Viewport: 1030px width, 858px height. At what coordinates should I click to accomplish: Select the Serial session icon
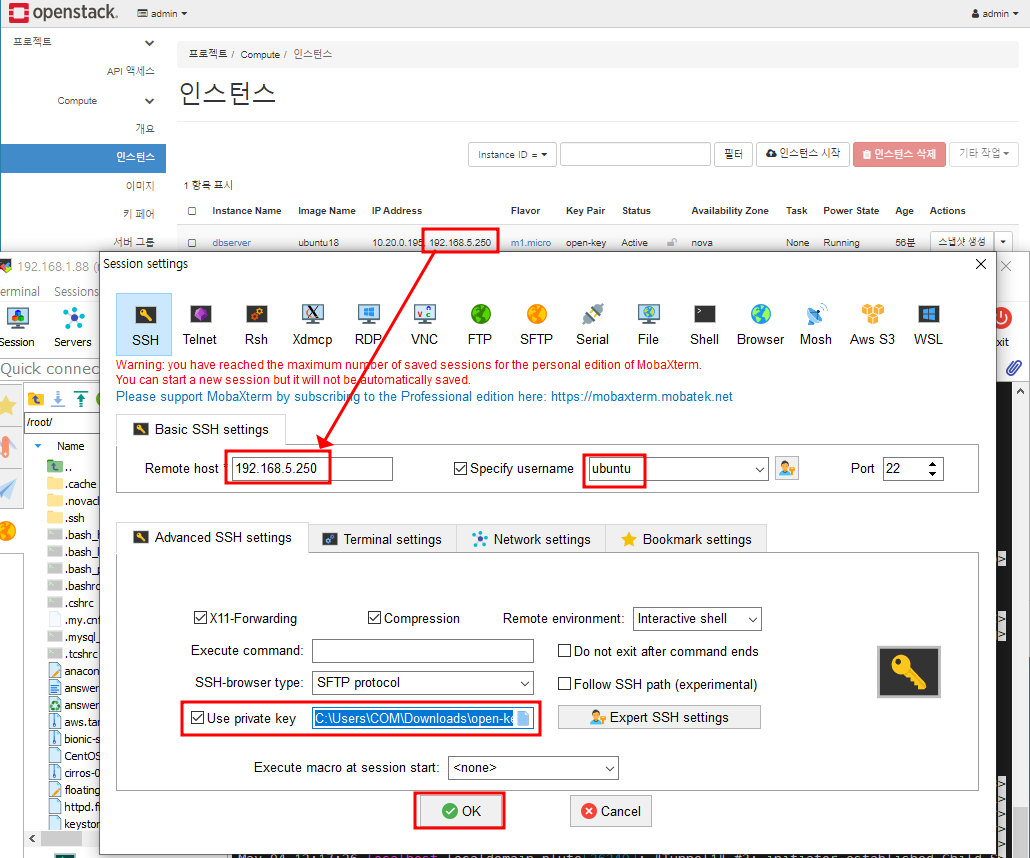(593, 324)
